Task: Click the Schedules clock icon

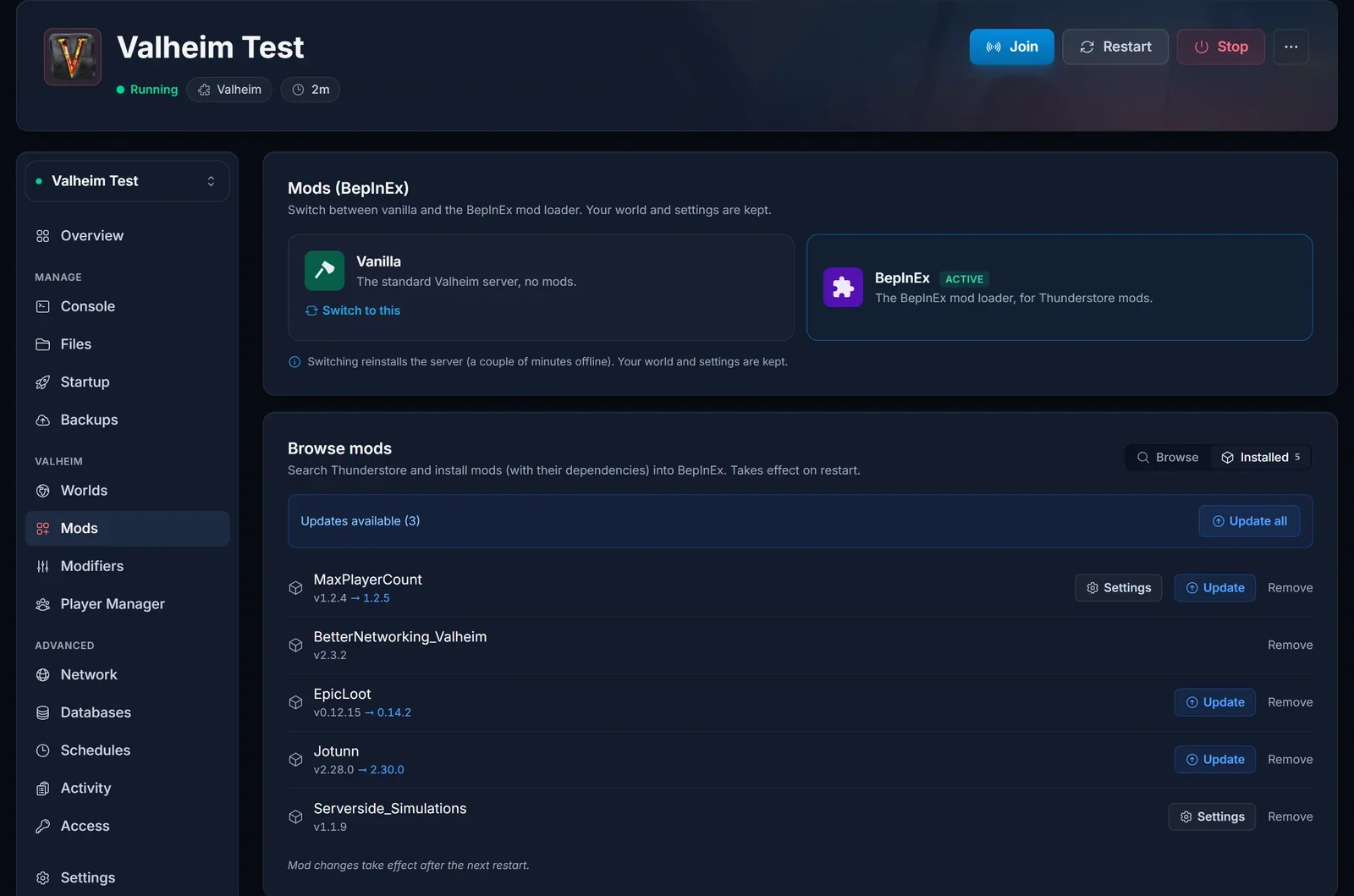Action: point(43,750)
